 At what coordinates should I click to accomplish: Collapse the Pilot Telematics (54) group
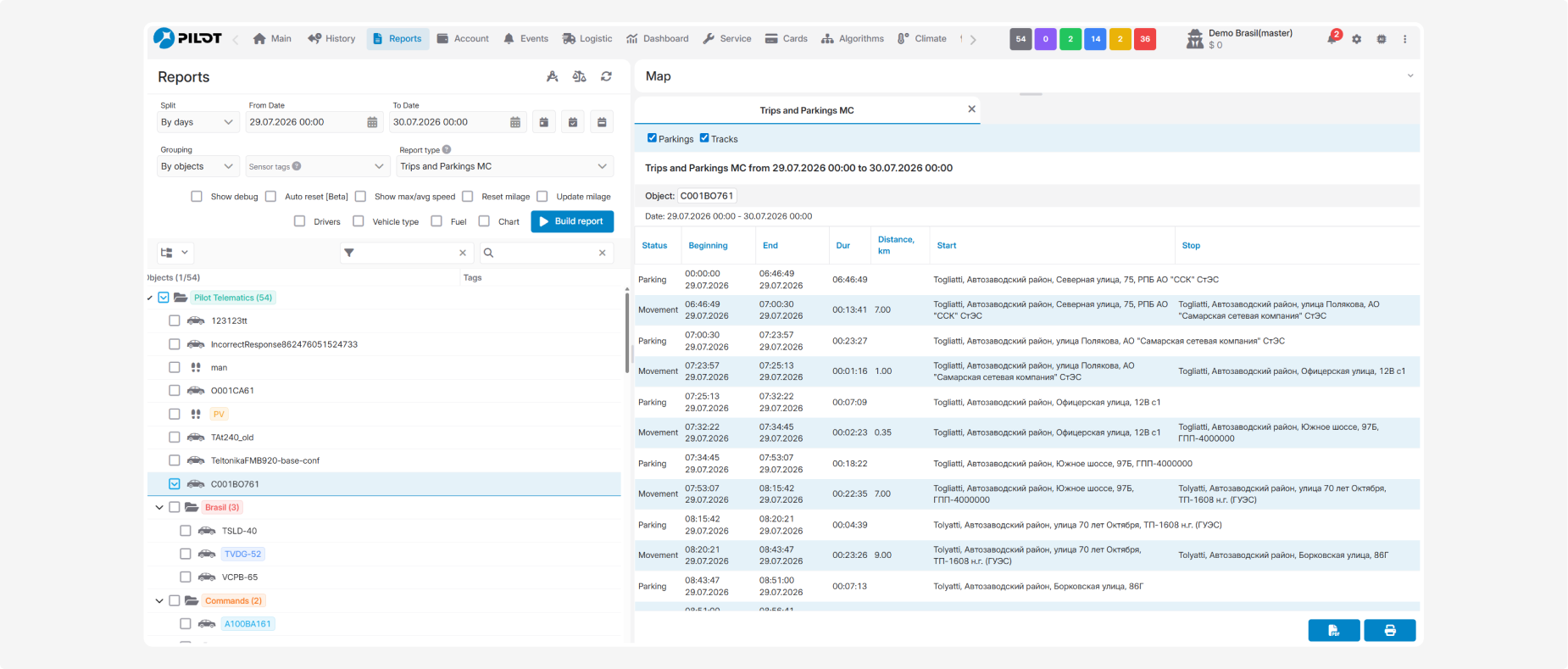tap(150, 298)
